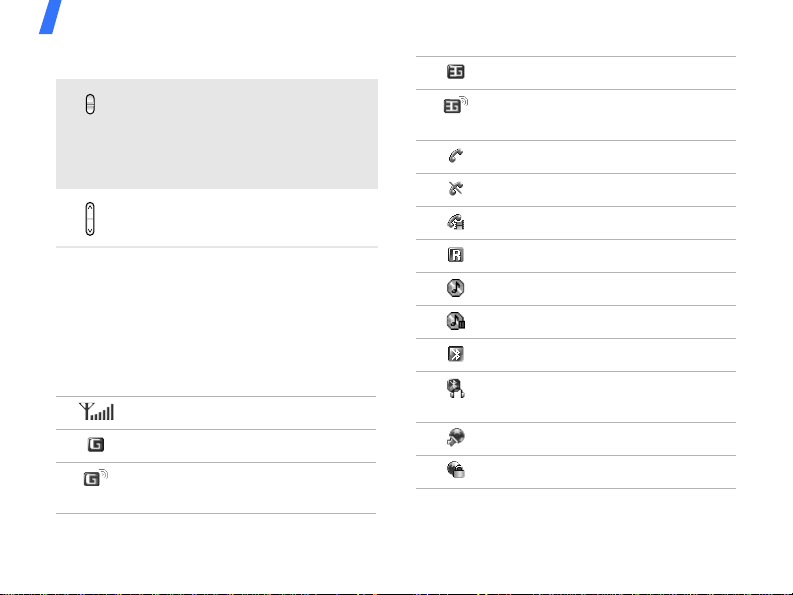Click the globe with arrow icon
The height and width of the screenshot is (595, 793).
pyautogui.click(x=456, y=437)
